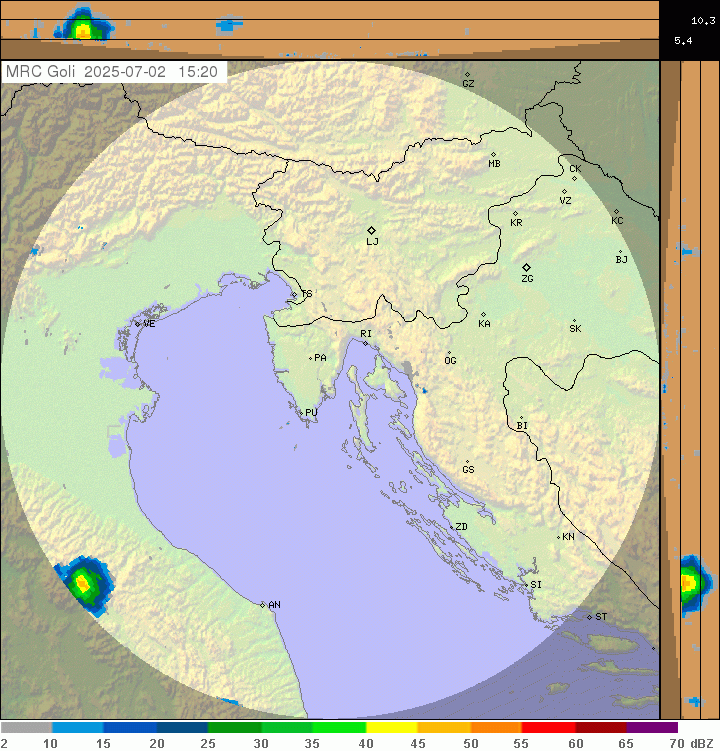The height and width of the screenshot is (751, 720).
Task: Click the PU marker in Istria
Action: click(x=301, y=413)
